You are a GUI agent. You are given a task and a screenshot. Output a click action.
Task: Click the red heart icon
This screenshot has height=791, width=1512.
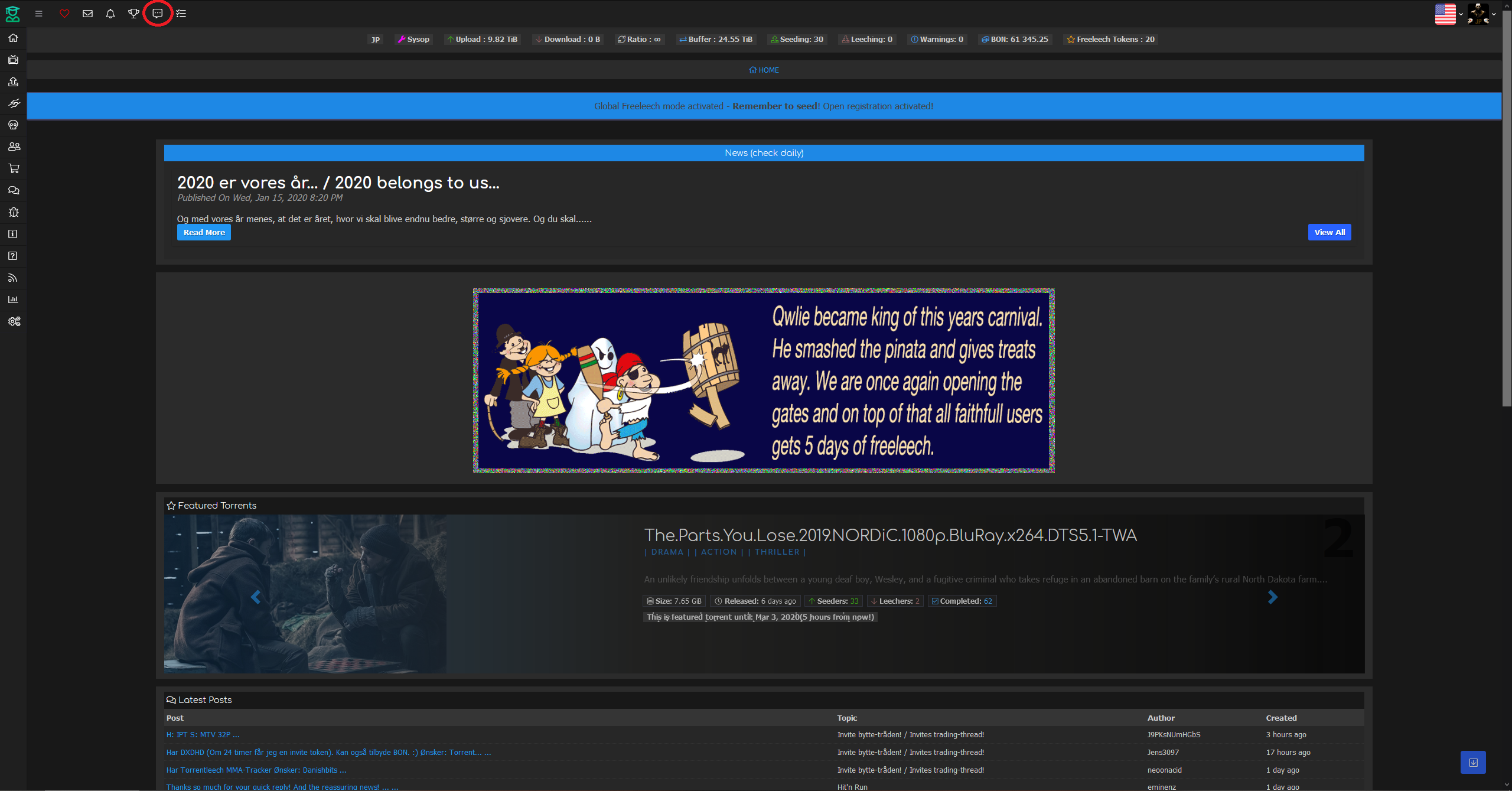point(64,14)
